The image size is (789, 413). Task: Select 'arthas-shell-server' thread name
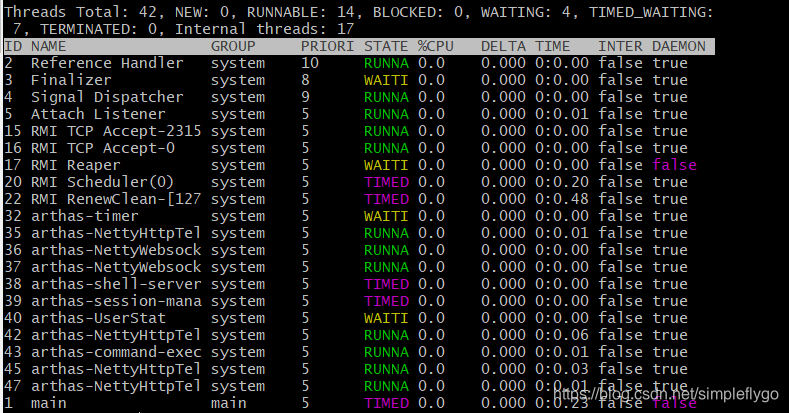coord(116,284)
